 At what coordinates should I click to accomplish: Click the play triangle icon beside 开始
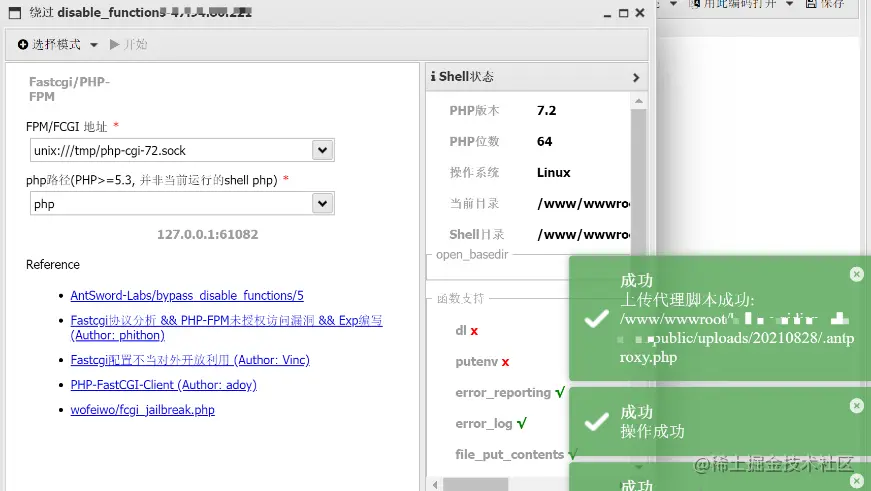(x=114, y=44)
